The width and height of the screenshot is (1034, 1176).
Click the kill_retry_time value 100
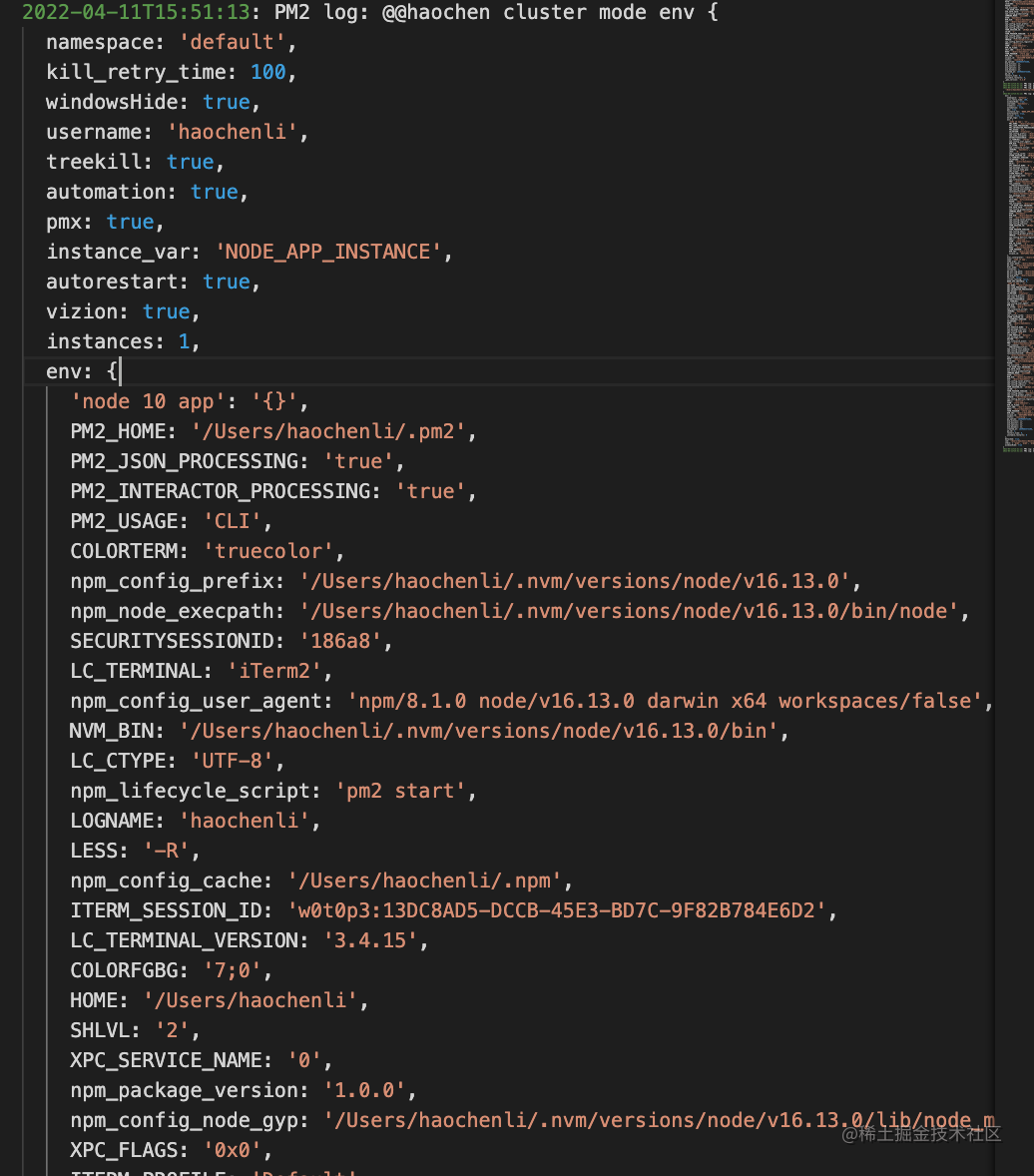[267, 72]
